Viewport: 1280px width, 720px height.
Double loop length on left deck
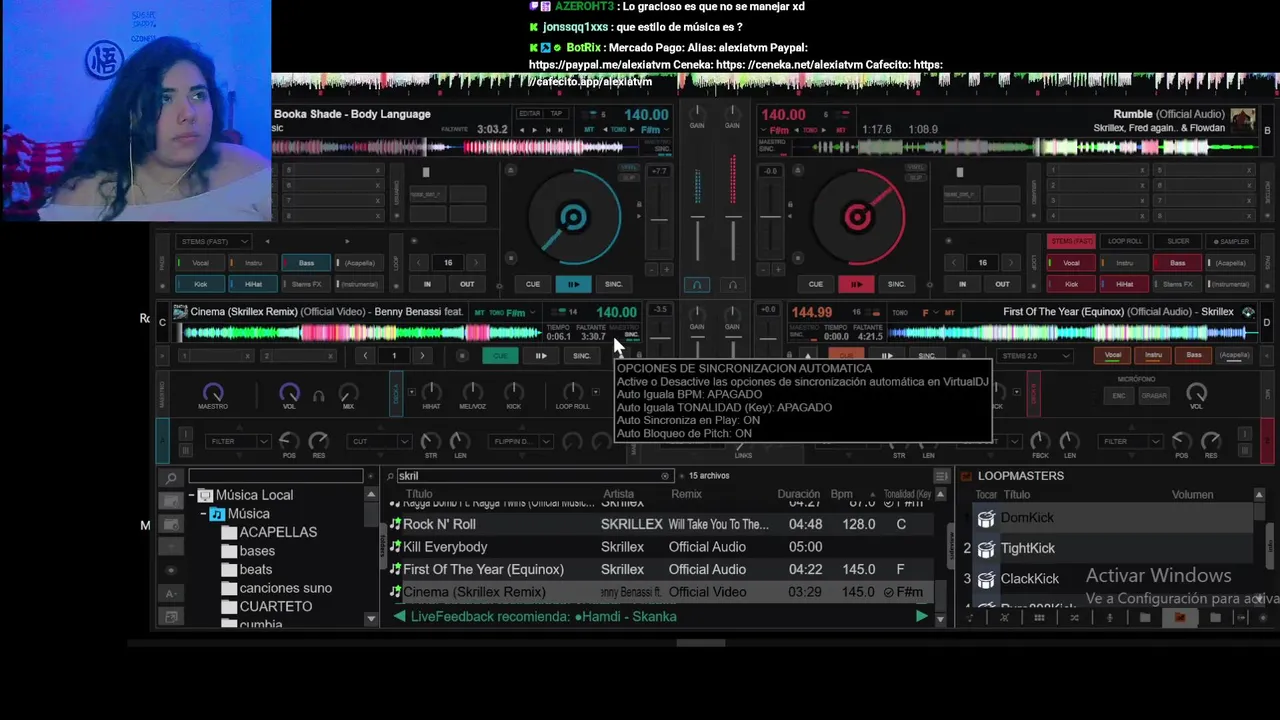click(476, 263)
